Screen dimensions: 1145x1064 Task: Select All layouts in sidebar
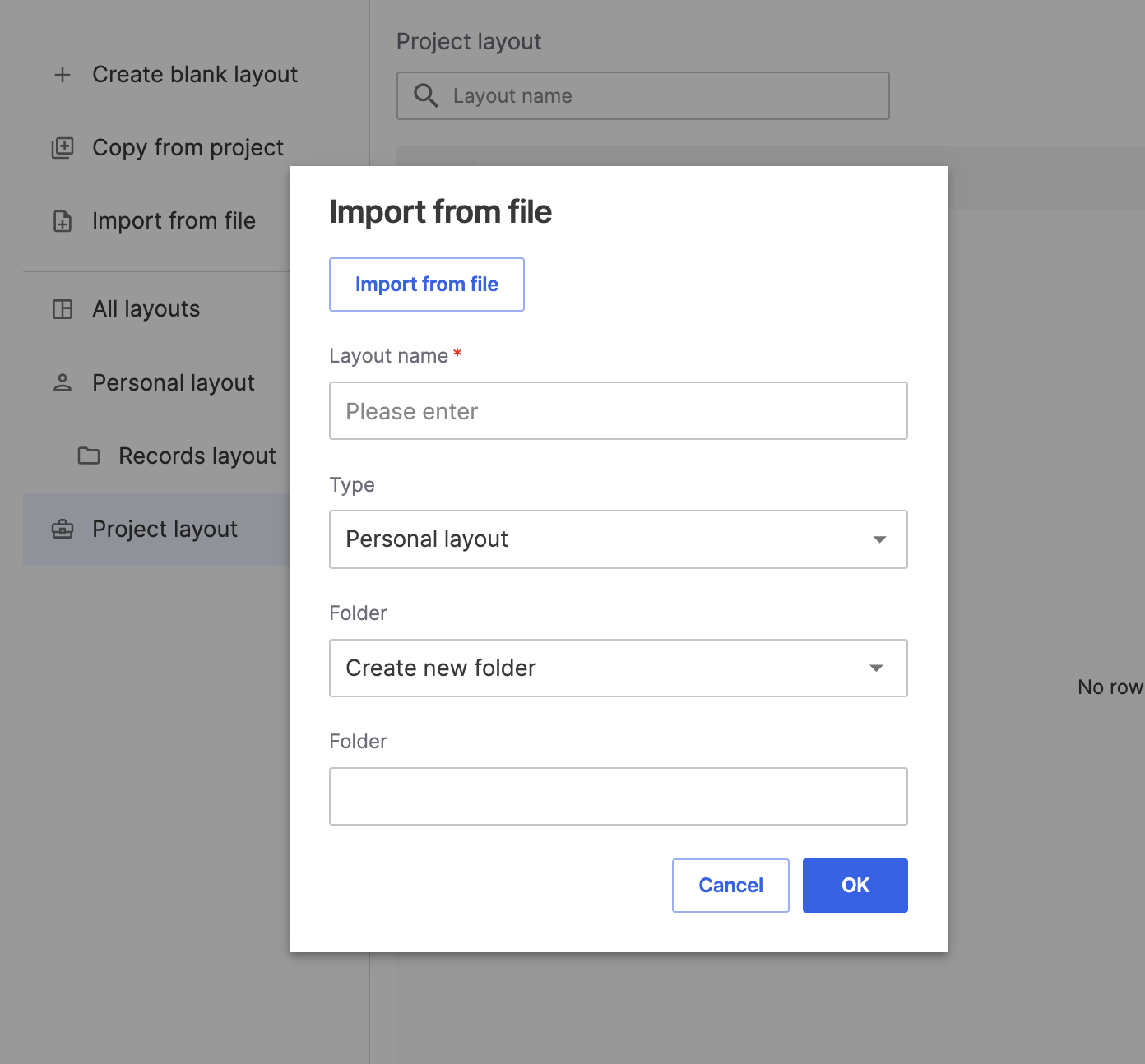click(146, 309)
